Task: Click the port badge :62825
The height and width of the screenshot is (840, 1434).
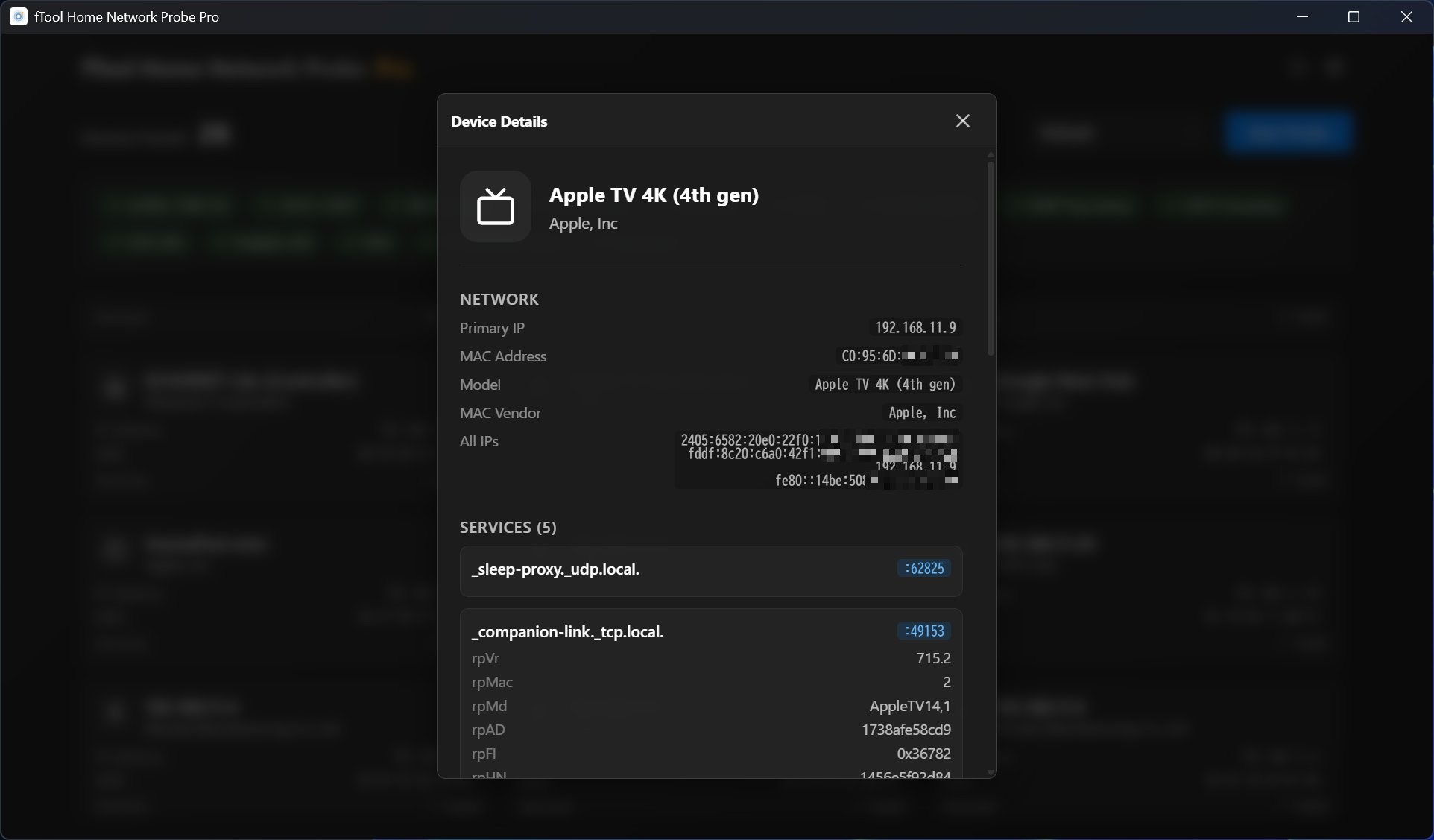Action: tap(923, 569)
